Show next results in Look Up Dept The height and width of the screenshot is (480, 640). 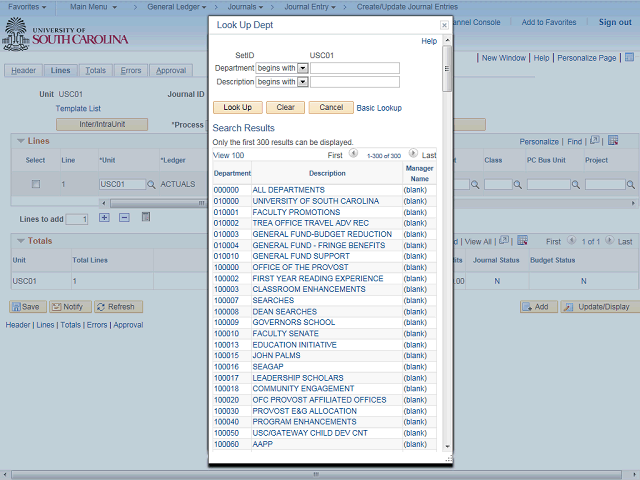413,153
